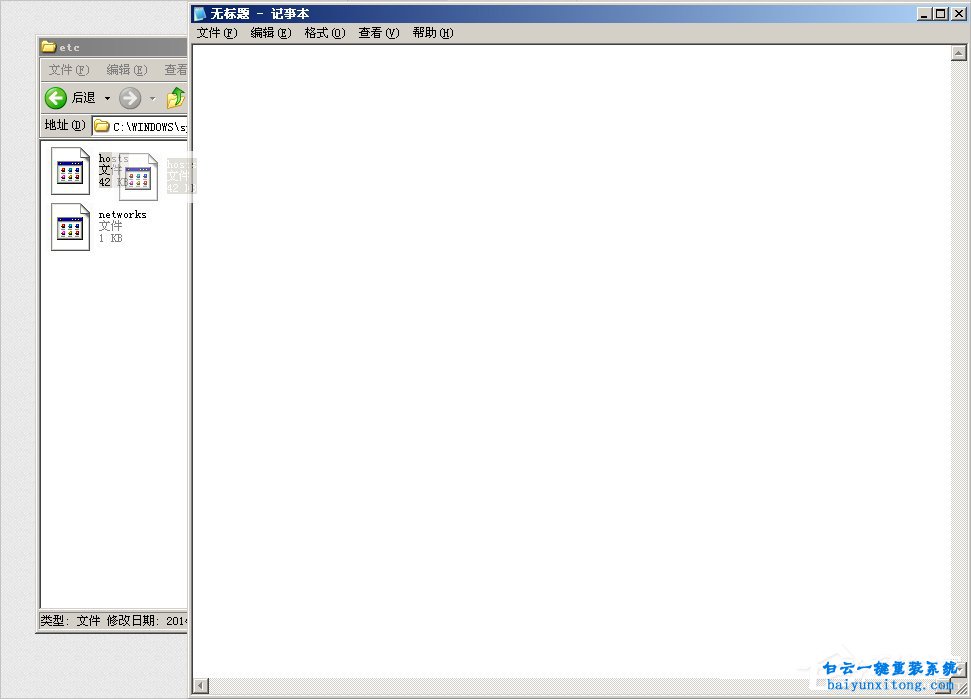Click the Notepad icon in the title bar
Viewport: 971px width, 699px height.
pos(200,14)
